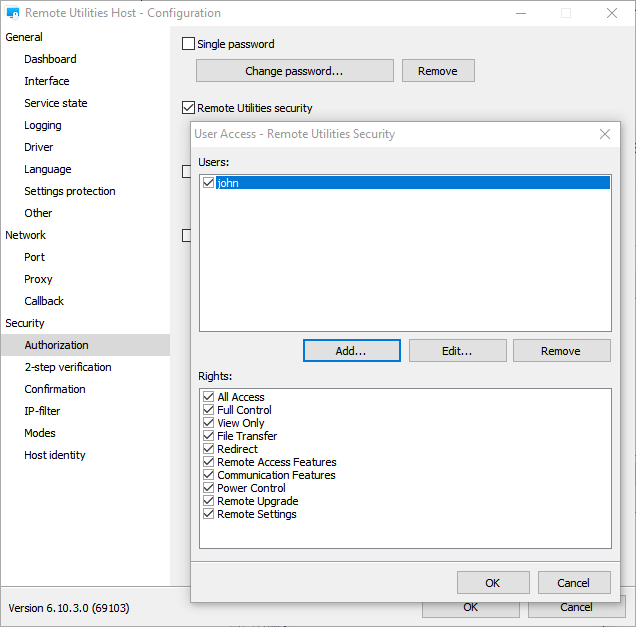Enable the Single password checkbox

point(188,43)
